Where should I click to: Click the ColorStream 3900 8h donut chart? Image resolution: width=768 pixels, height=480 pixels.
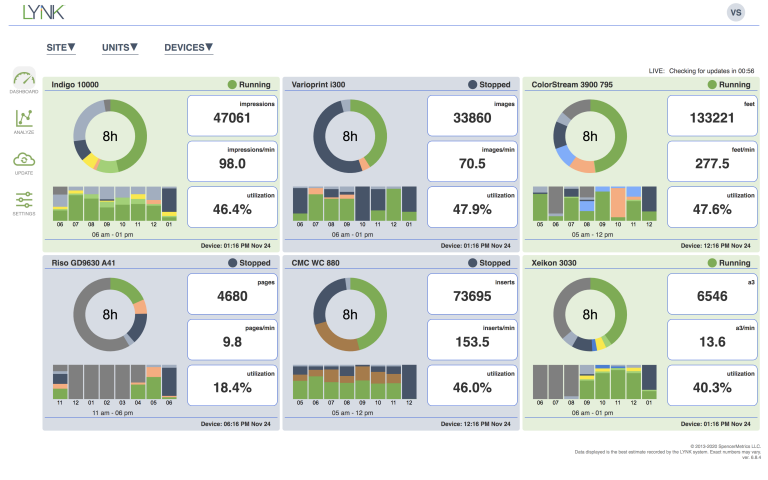(590, 136)
